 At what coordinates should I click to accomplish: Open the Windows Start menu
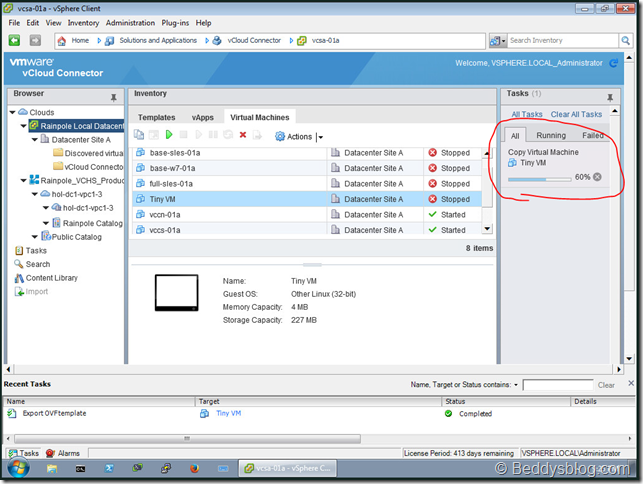click(18, 468)
